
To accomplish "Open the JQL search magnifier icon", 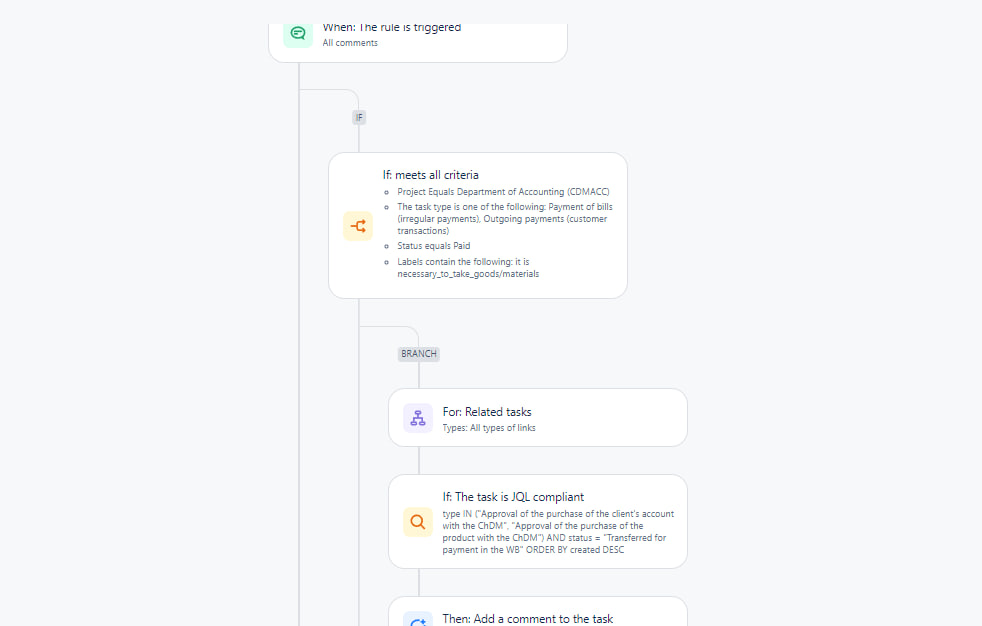I will tap(417, 521).
